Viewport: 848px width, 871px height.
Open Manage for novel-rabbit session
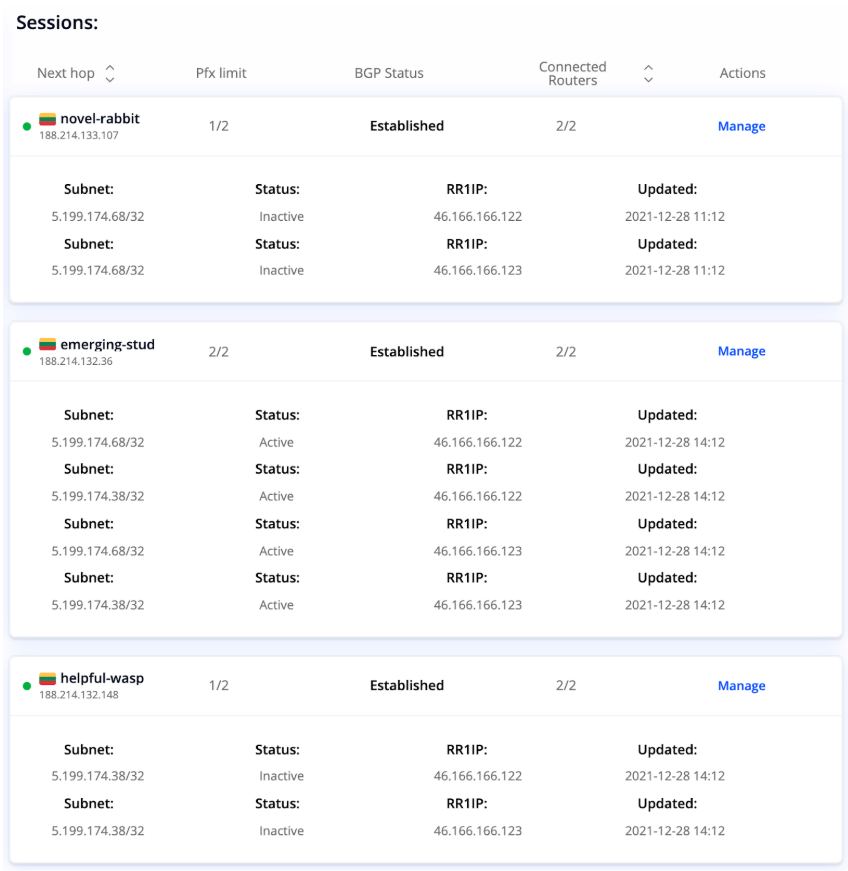(741, 127)
